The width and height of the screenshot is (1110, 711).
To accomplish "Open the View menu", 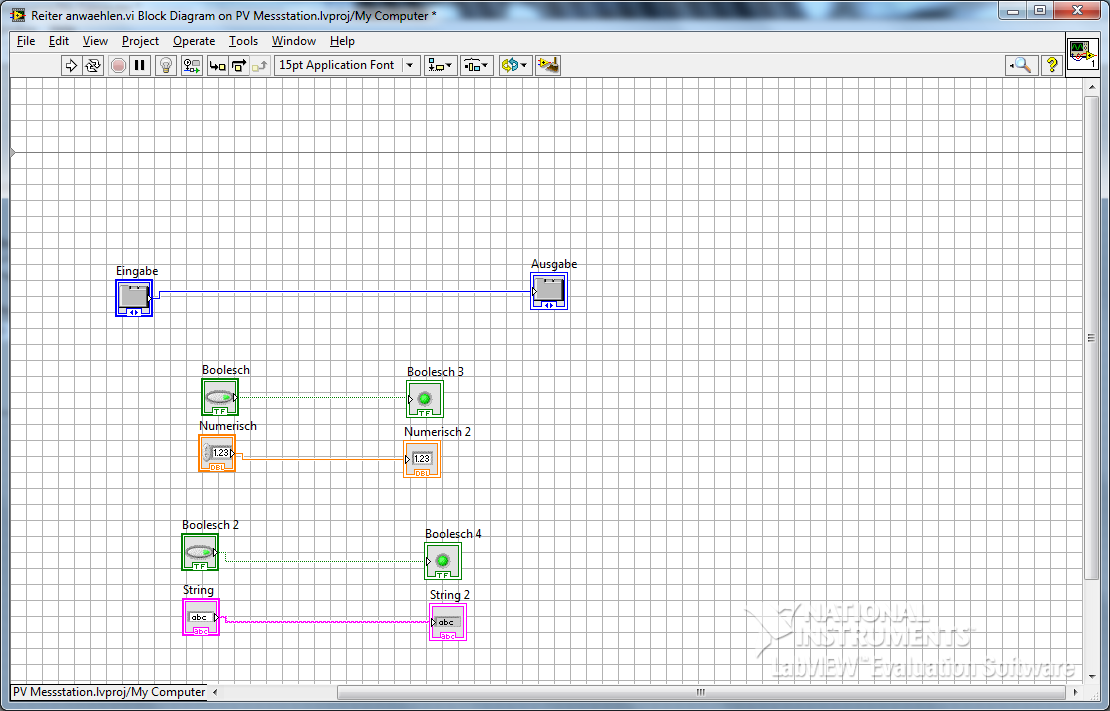I will [95, 41].
